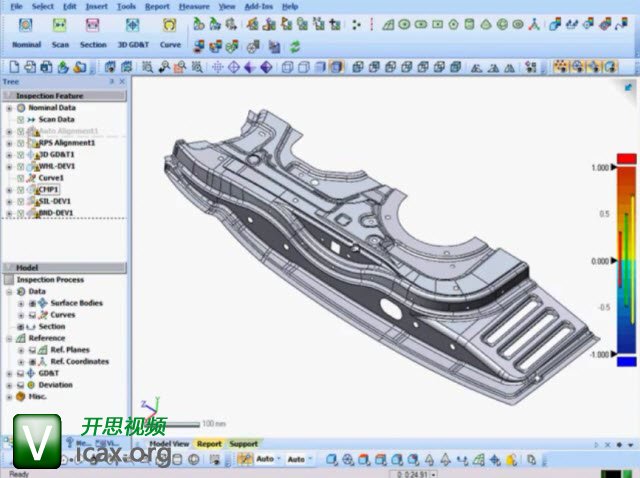This screenshot has height=478, width=640.
Task: Click the first zoom magnifier toolbar icon
Action: tap(147, 67)
